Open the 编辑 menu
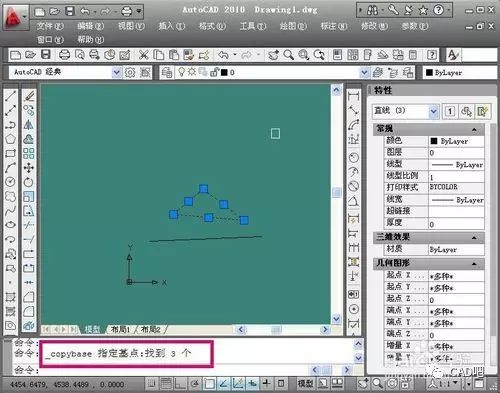This screenshot has width=500, height=393. pyautogui.click(x=90, y=26)
